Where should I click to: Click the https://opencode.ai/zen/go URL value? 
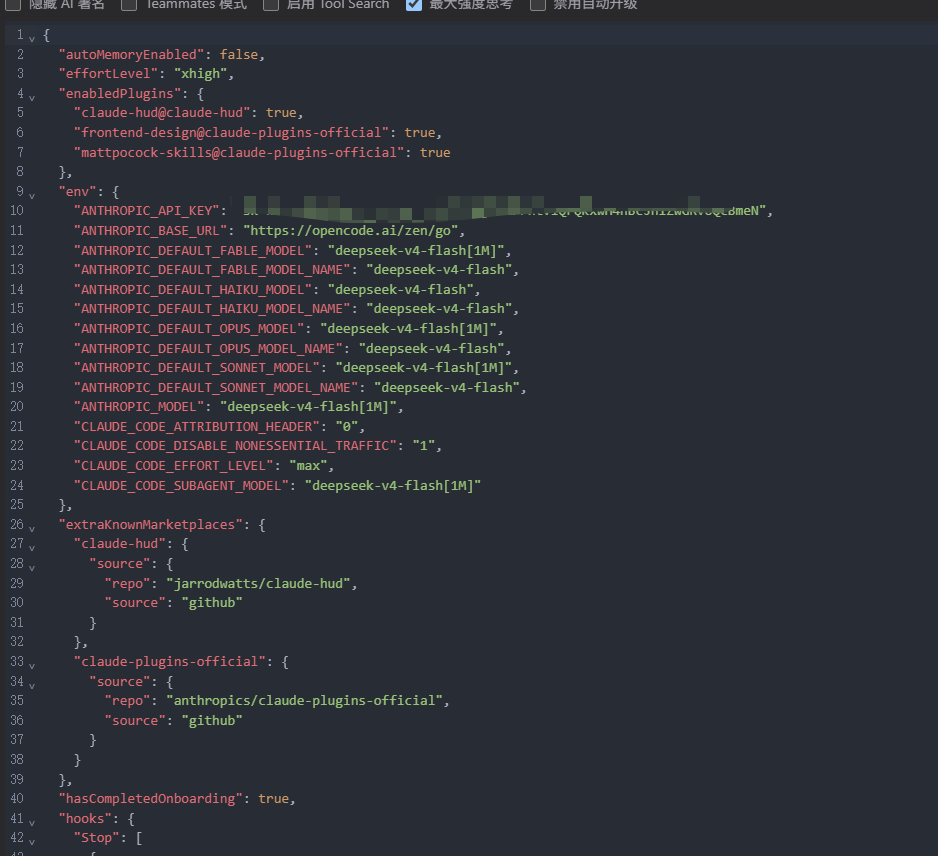(350, 230)
